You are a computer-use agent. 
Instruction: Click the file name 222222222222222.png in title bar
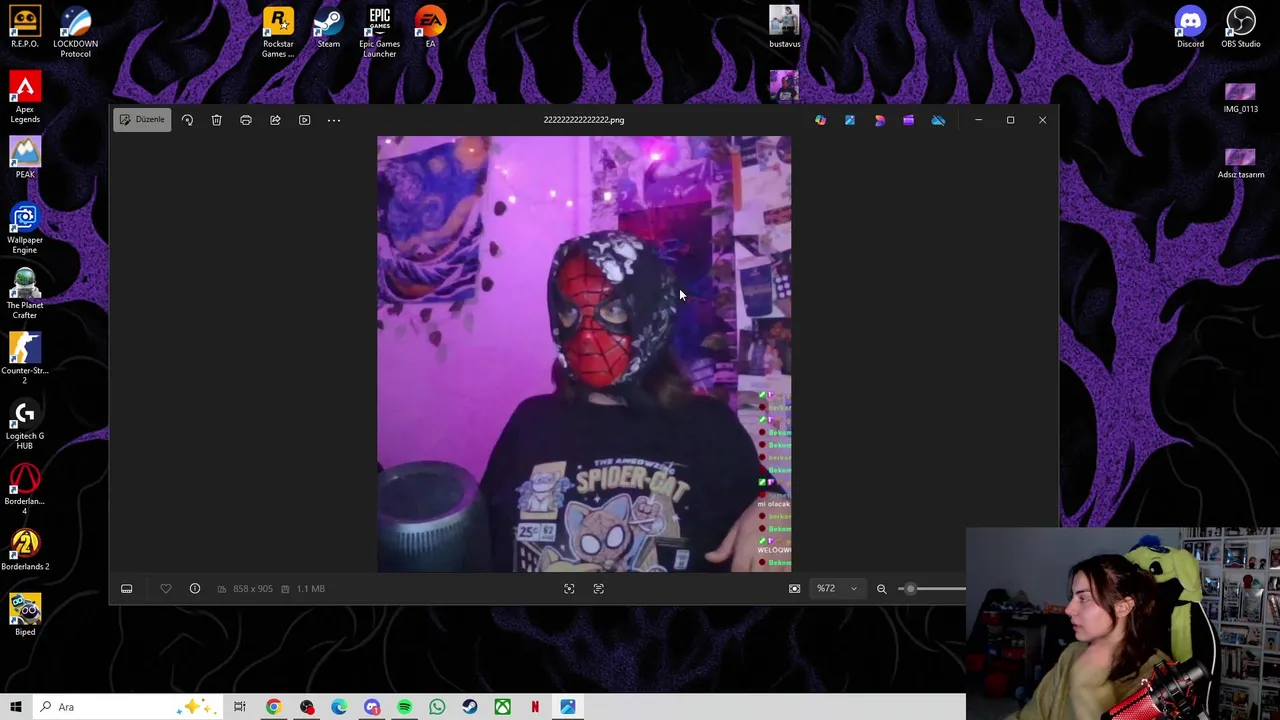pyautogui.click(x=584, y=120)
